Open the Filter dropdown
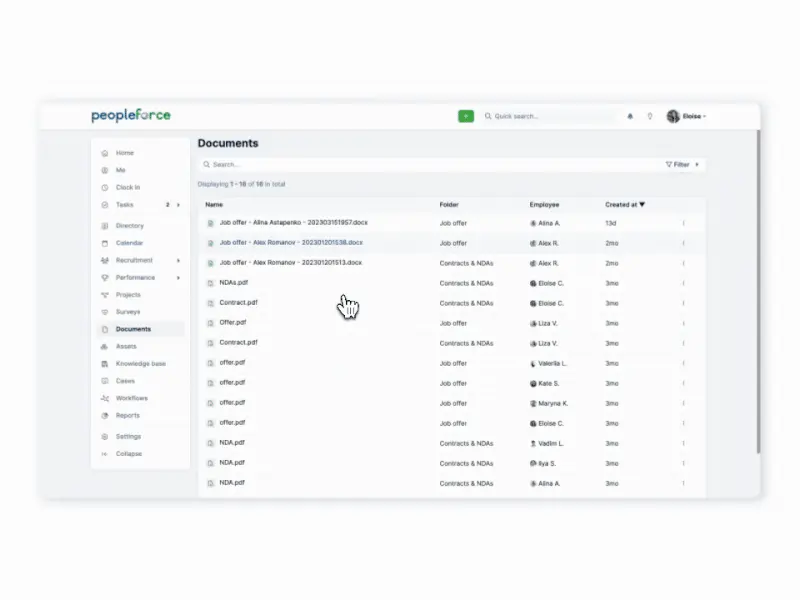Screen dimensions: 800x600 682,165
